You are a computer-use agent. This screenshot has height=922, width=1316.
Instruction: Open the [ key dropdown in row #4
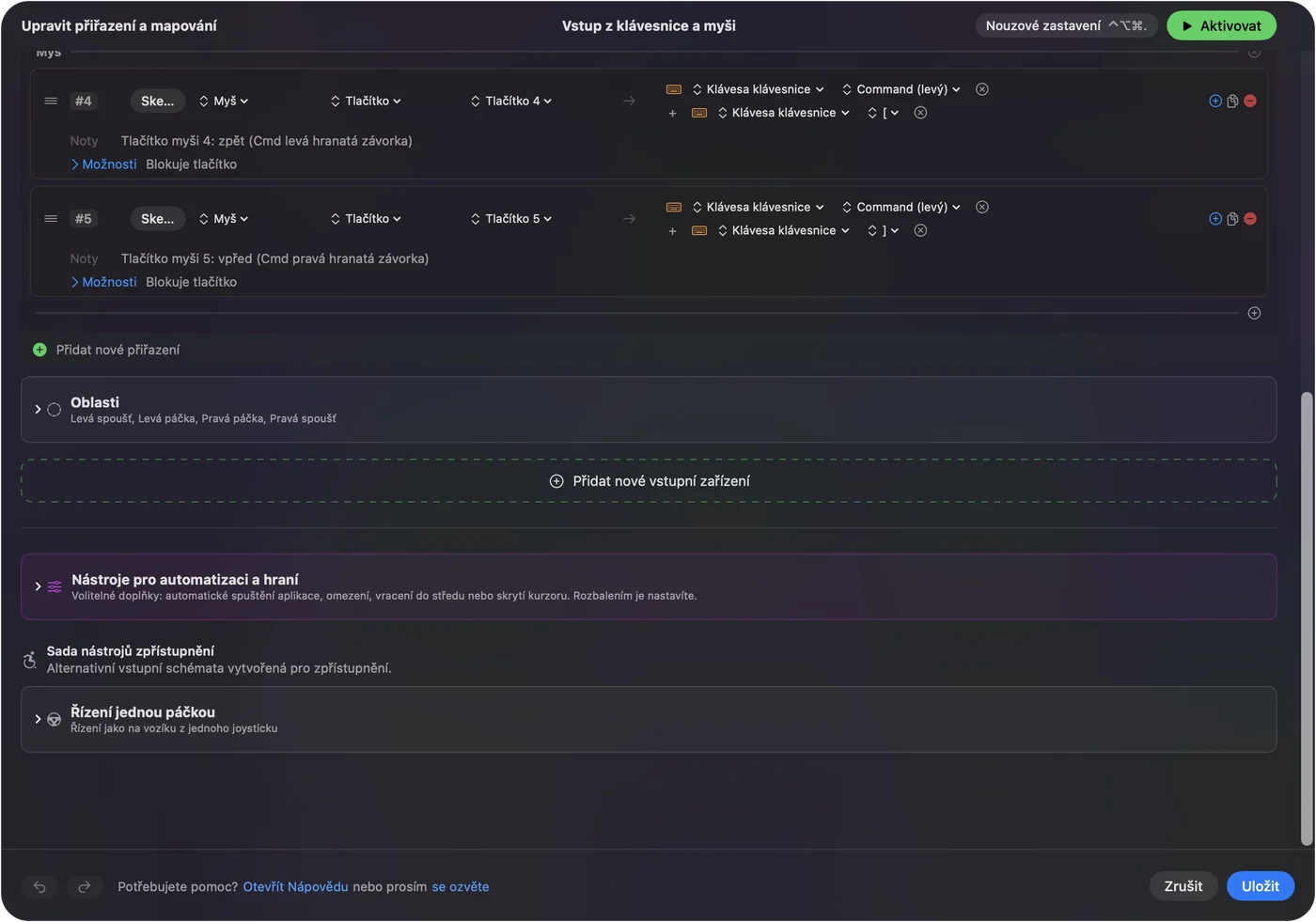884,113
